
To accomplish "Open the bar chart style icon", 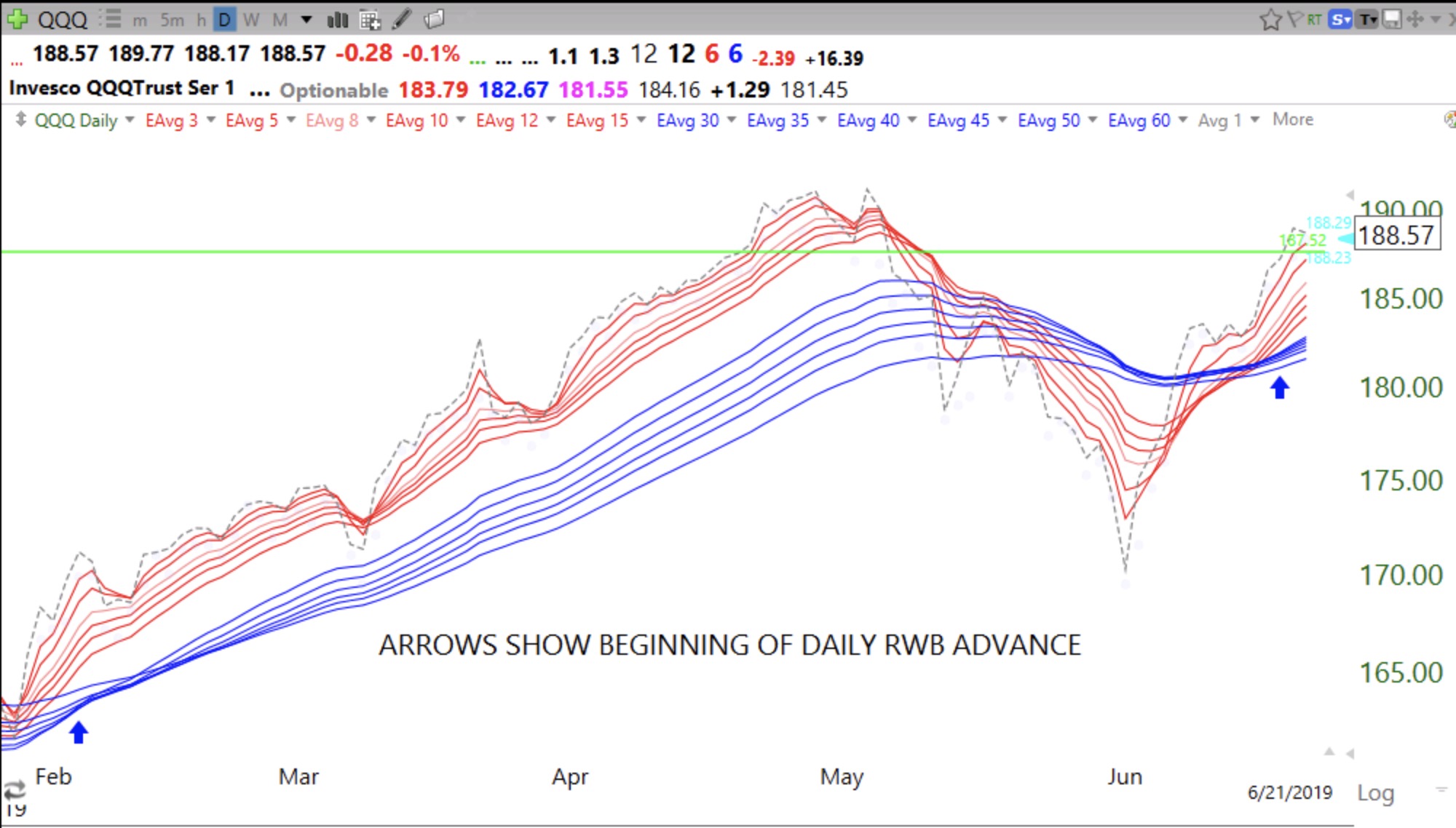I will [337, 20].
